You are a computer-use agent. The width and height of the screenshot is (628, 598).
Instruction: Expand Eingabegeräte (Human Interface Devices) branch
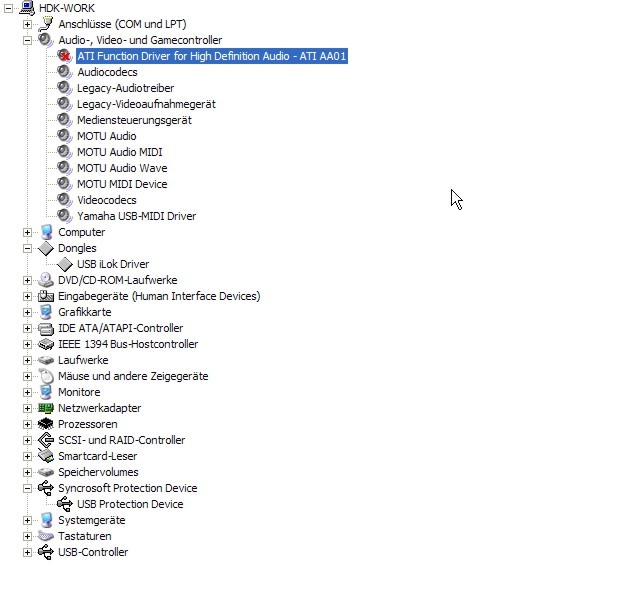pos(27,296)
